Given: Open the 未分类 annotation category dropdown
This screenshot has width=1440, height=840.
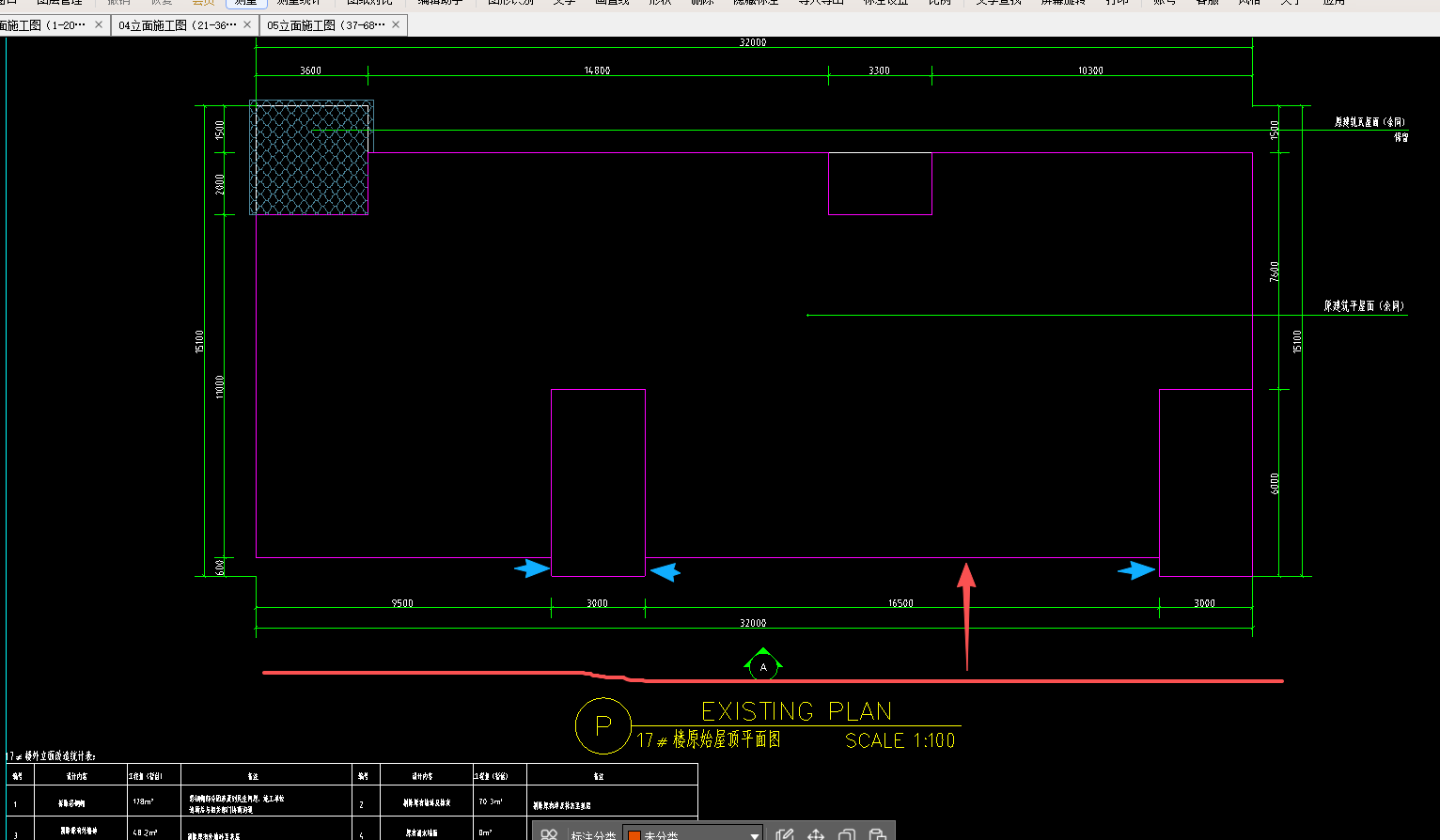Looking at the screenshot, I should (x=693, y=834).
